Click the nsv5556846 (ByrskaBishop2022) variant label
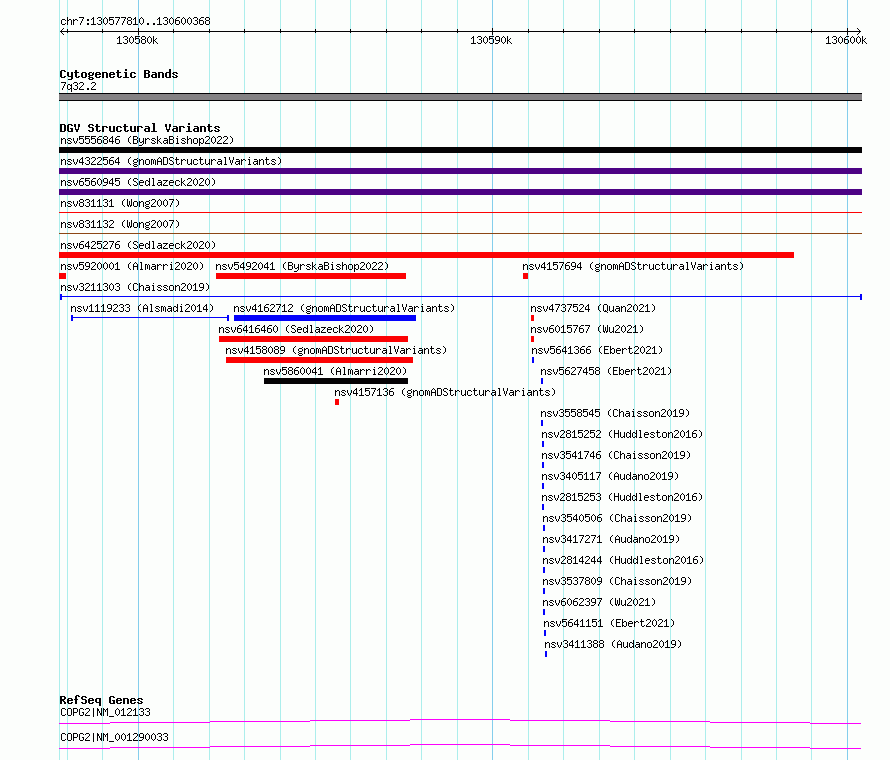Viewport: 890px width, 760px height. 147,140
